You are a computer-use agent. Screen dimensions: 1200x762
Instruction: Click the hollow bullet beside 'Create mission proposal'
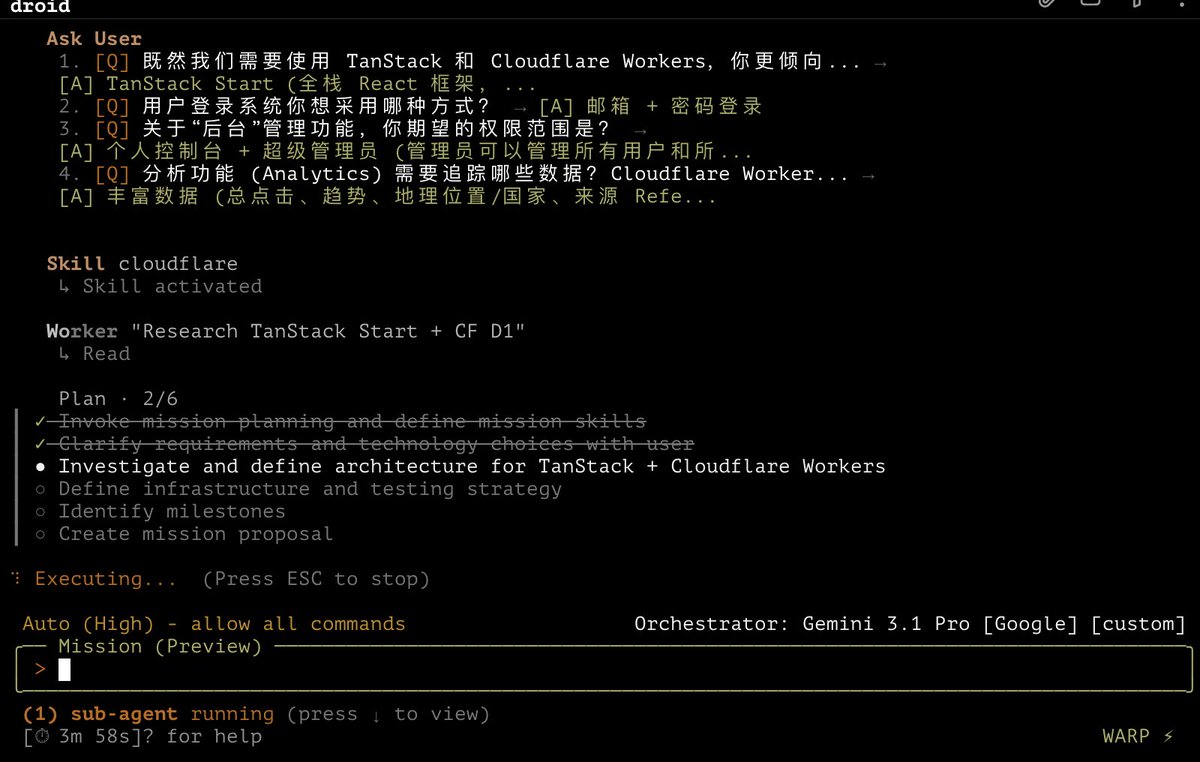(40, 534)
